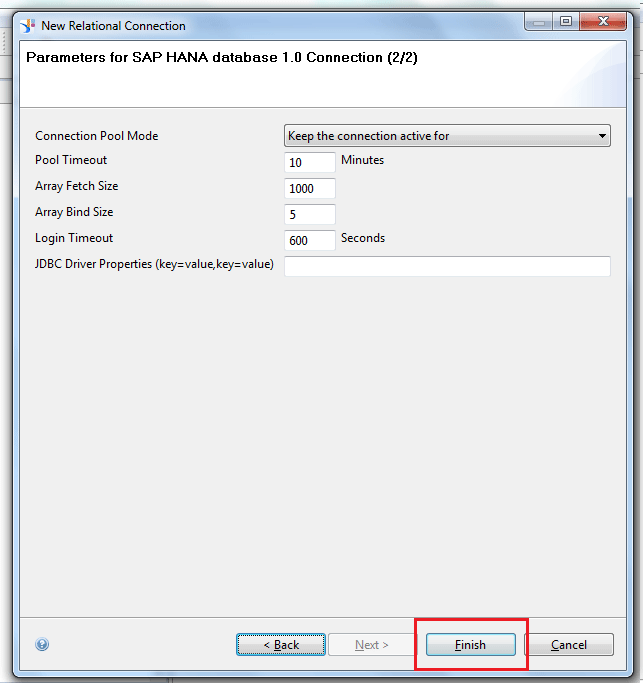Go back with the Back button

281,645
